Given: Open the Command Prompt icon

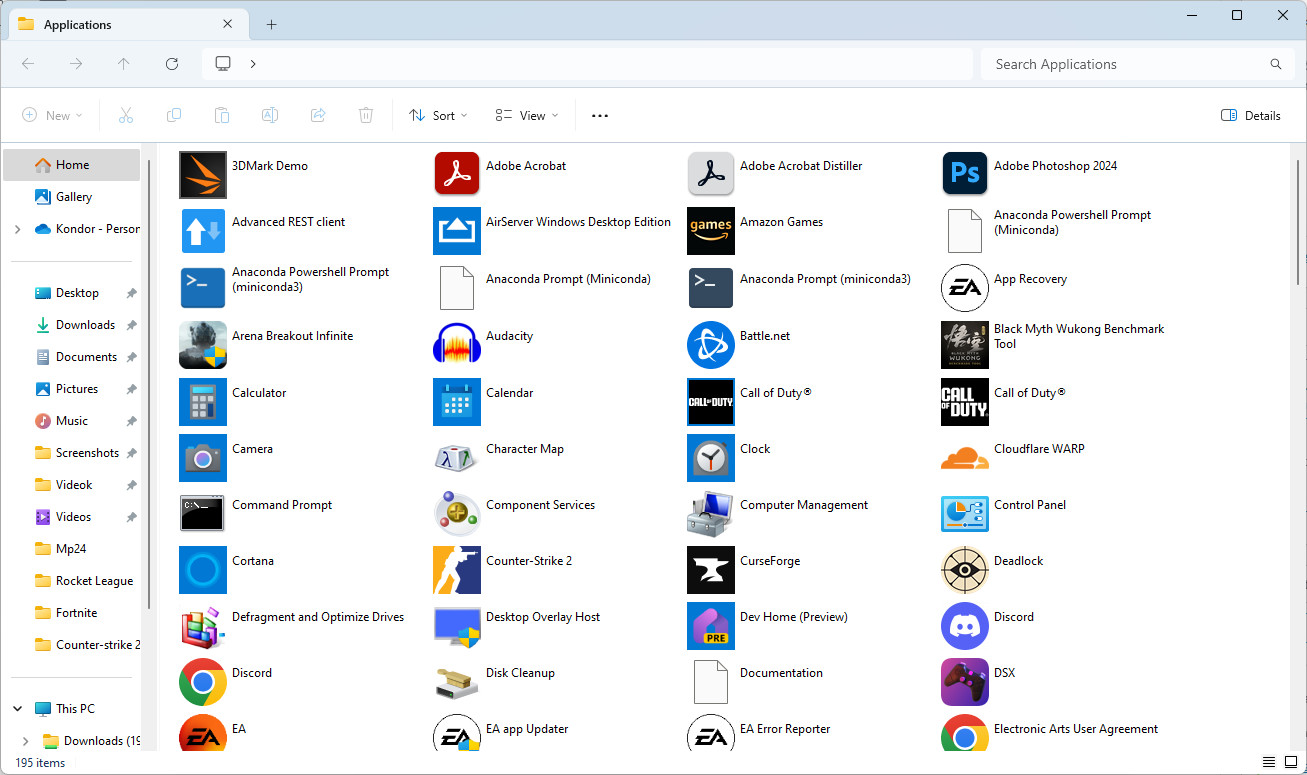Looking at the screenshot, I should [203, 514].
